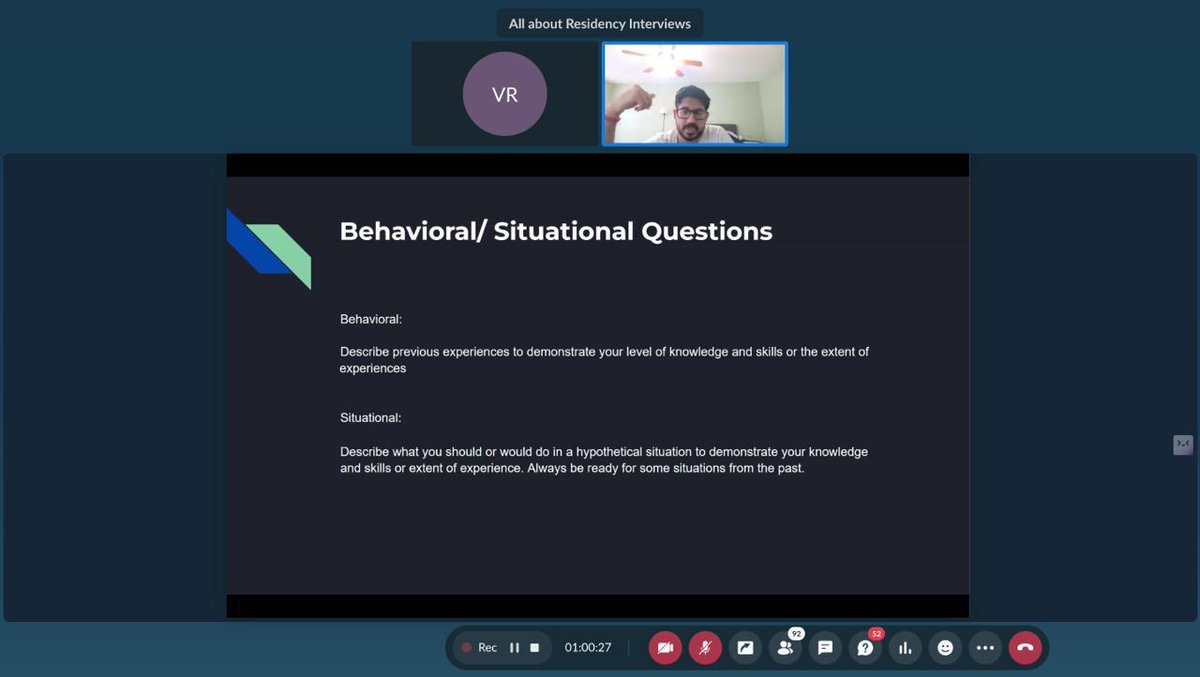Unmute the microphone
The height and width of the screenshot is (677, 1200).
(705, 648)
